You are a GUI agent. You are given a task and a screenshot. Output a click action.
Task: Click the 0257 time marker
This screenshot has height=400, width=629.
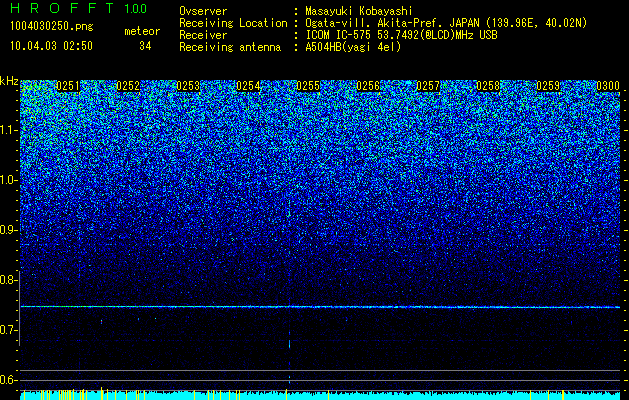428,86
